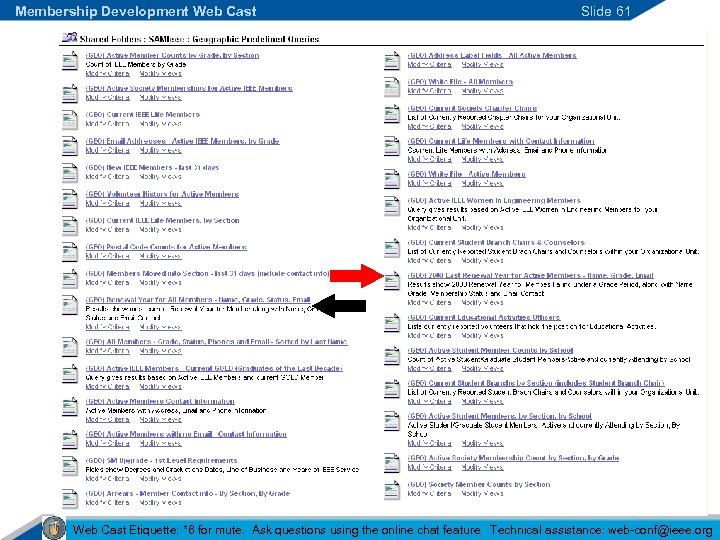The image size is (720, 540).
Task: Click icon for Active IEEE Members Current GOLD
Action: point(70,373)
